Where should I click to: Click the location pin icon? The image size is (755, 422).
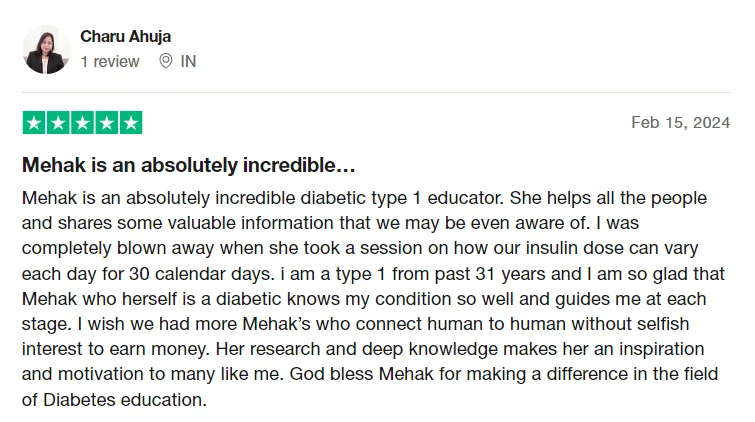[x=166, y=61]
